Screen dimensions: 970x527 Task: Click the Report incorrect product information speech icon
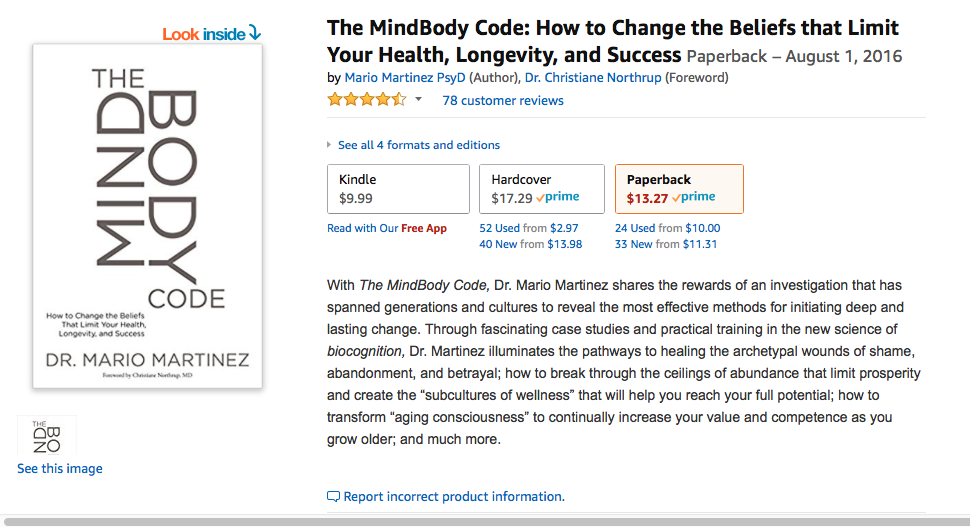pos(334,497)
